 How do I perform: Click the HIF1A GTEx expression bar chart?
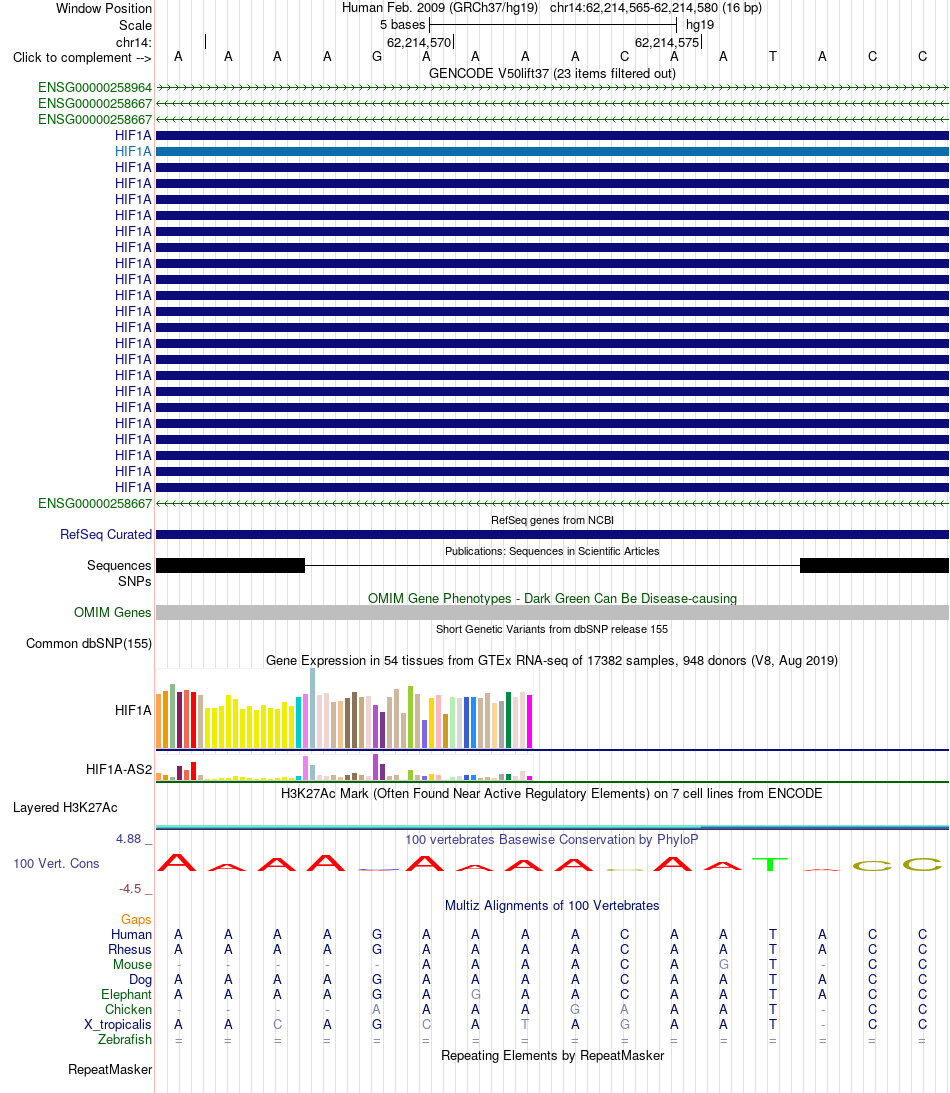[344, 709]
